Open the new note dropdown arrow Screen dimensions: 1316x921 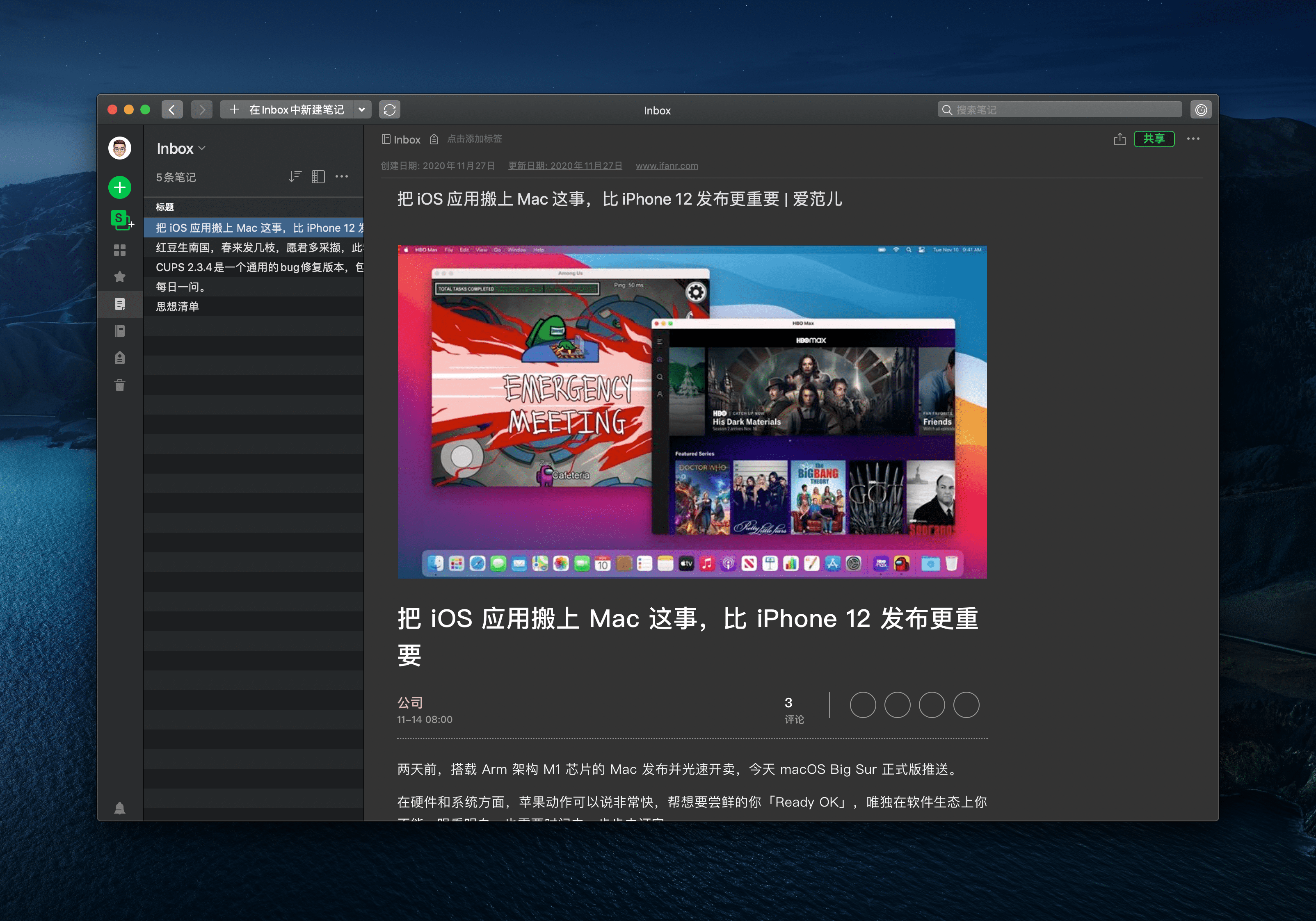point(362,109)
